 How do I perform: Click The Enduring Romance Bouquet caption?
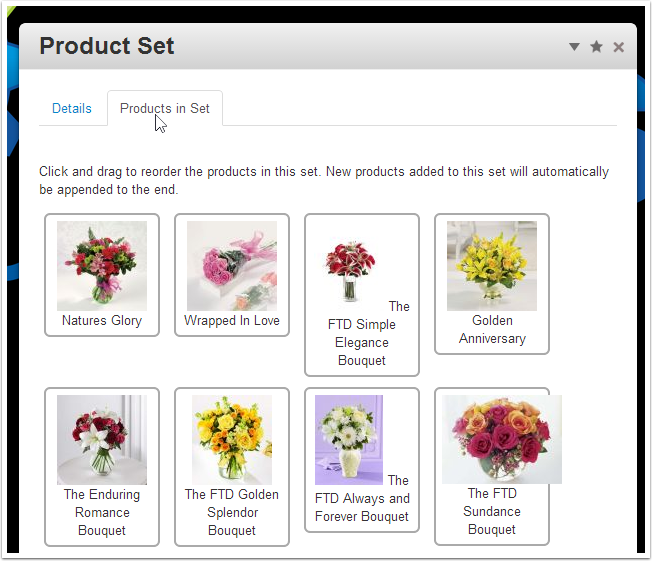[x=102, y=512]
